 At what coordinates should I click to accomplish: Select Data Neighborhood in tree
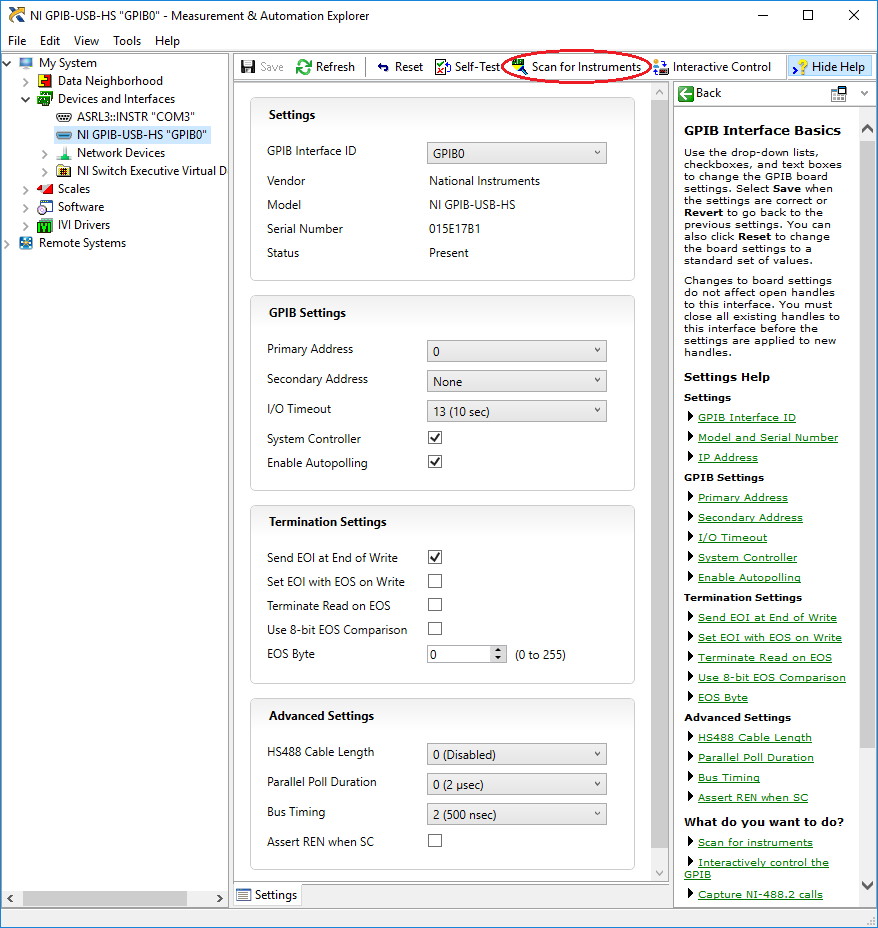tap(110, 81)
